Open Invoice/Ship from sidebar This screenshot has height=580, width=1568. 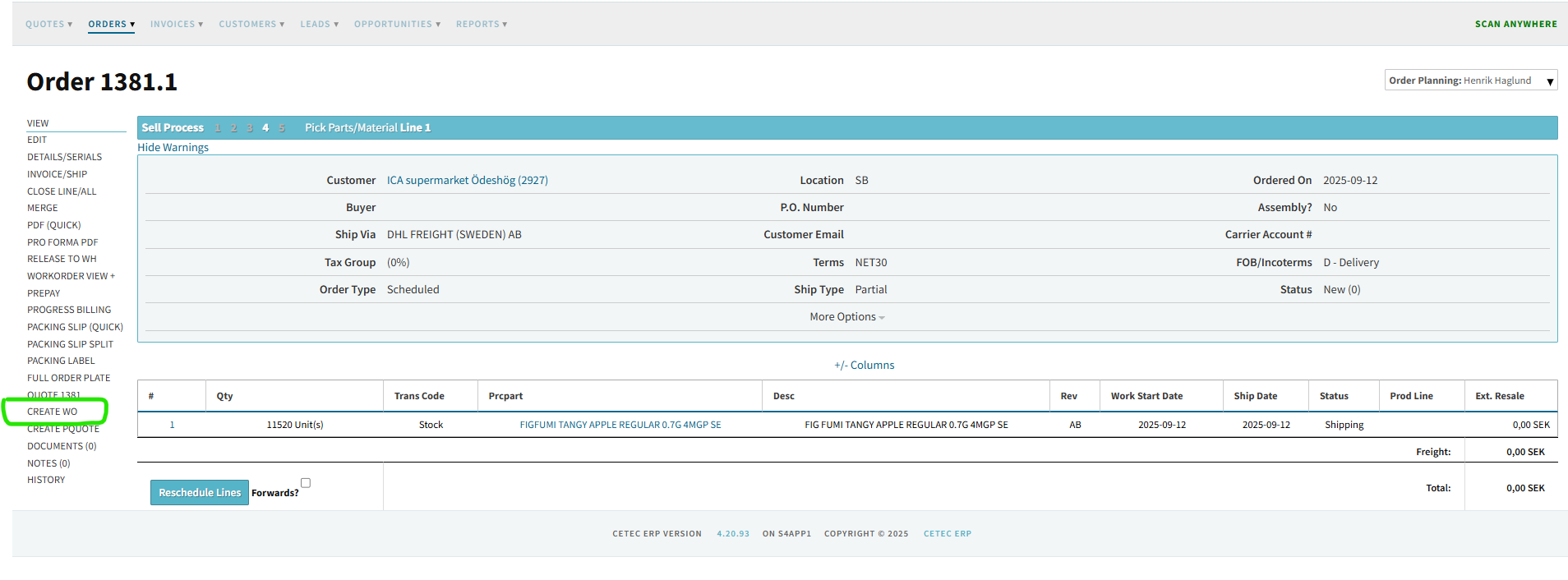coord(57,174)
